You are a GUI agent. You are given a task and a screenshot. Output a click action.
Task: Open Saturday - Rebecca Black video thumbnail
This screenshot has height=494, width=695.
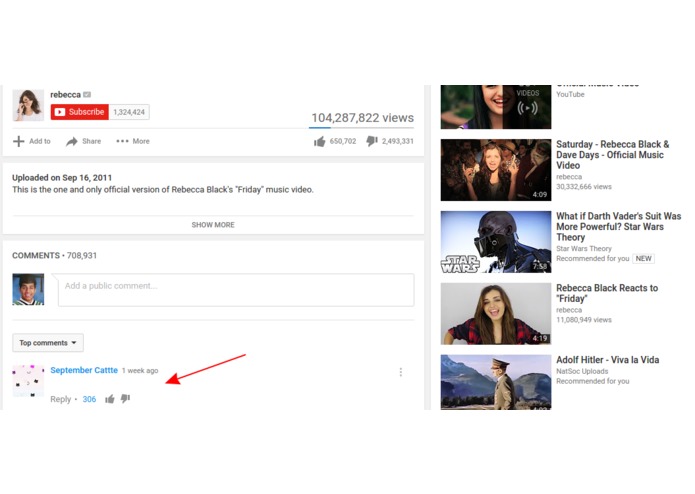(x=496, y=170)
